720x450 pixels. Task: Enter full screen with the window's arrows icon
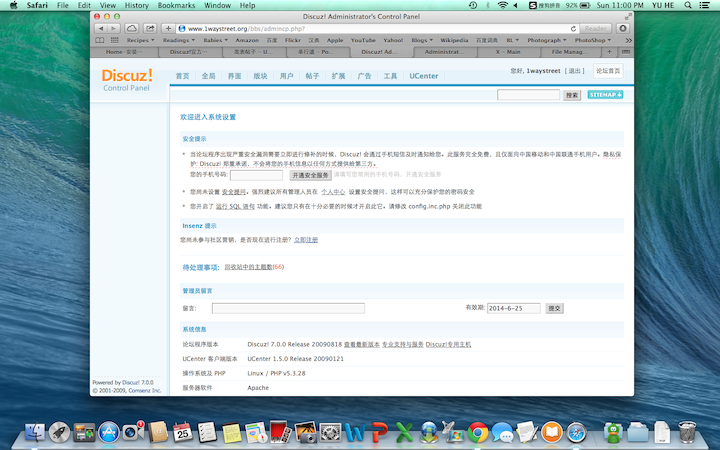tap(628, 17)
